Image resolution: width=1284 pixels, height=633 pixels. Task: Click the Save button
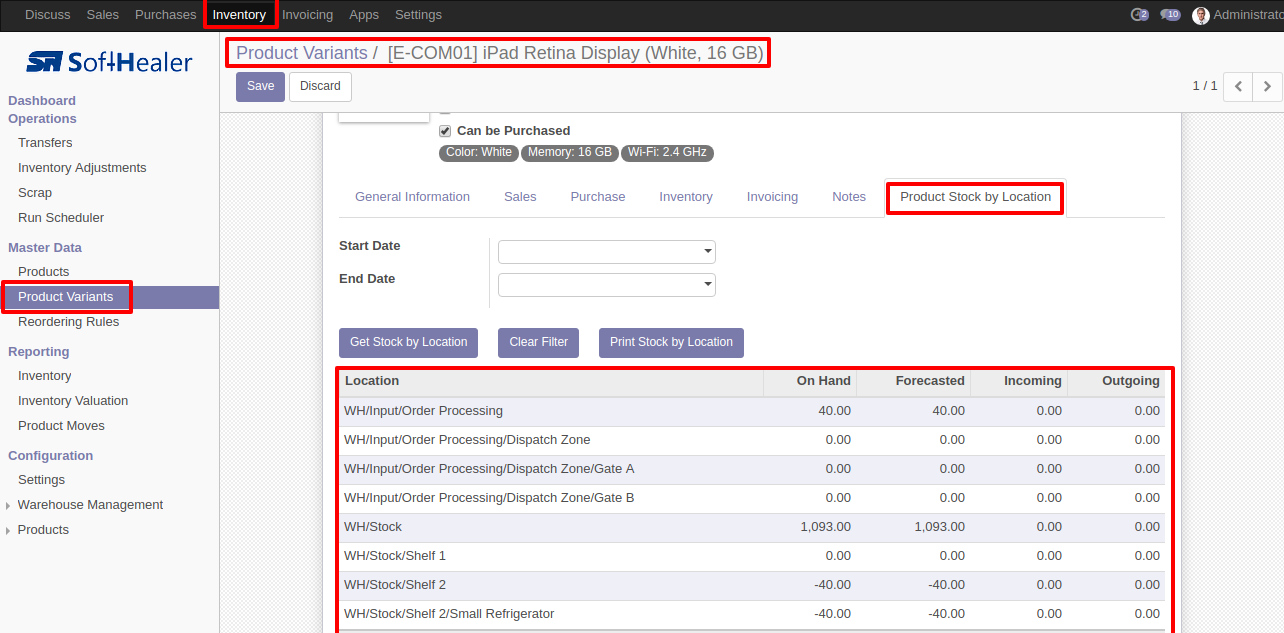point(260,86)
